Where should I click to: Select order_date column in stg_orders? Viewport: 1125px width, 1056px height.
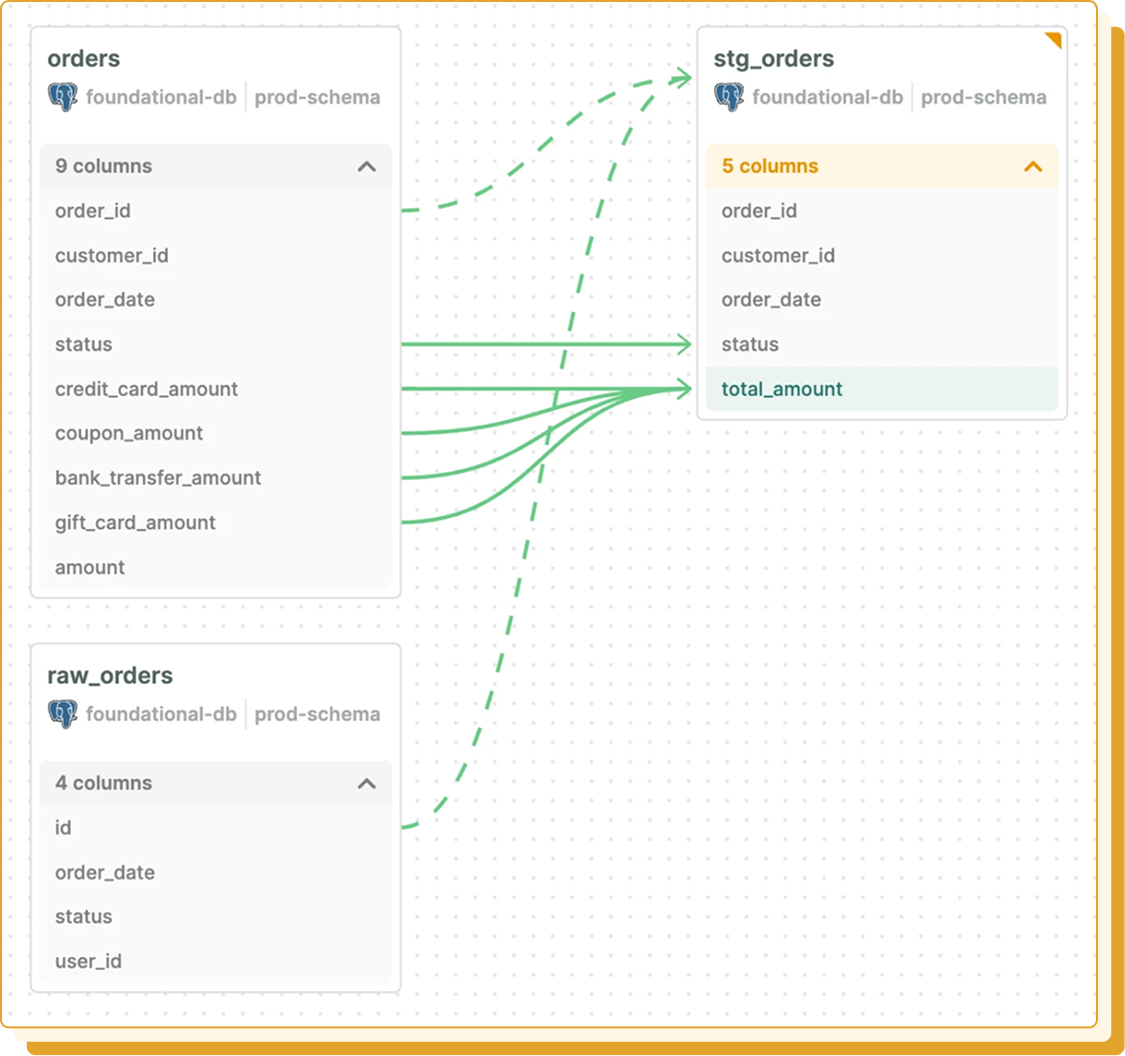point(882,300)
